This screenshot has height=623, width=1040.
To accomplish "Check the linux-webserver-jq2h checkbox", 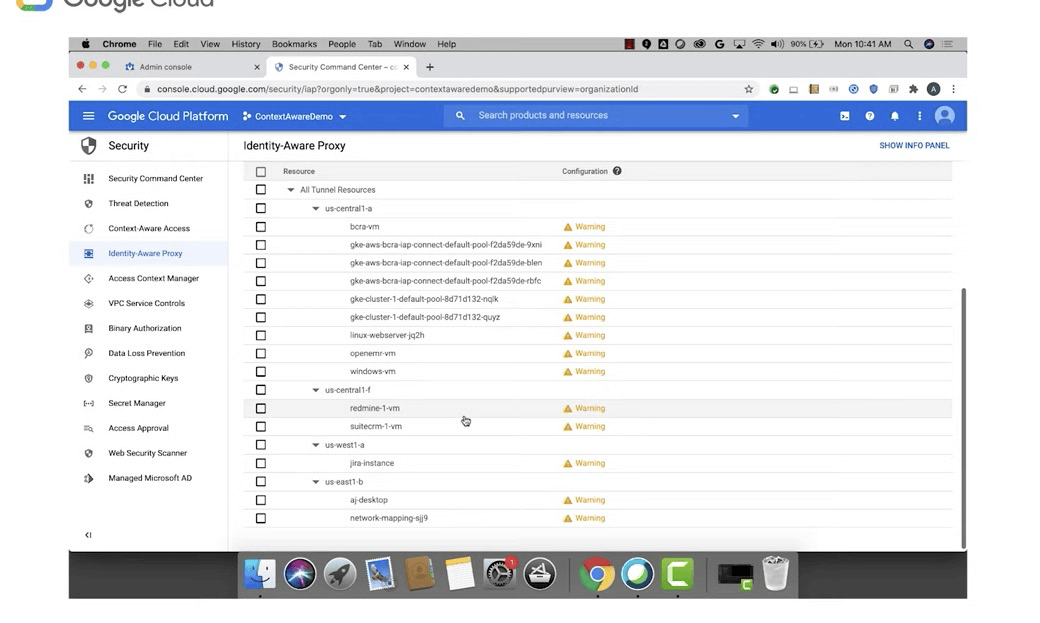I will tap(261, 336).
